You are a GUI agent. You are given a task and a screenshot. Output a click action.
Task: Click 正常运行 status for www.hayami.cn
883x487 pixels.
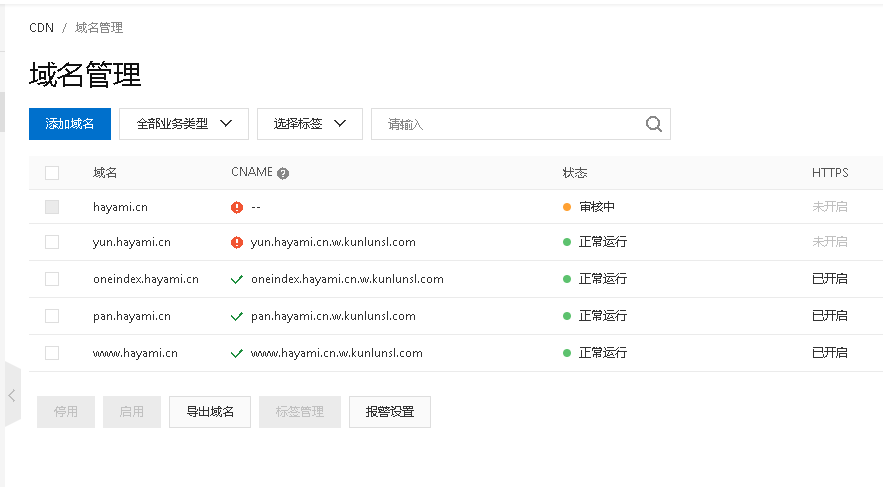tap(603, 353)
